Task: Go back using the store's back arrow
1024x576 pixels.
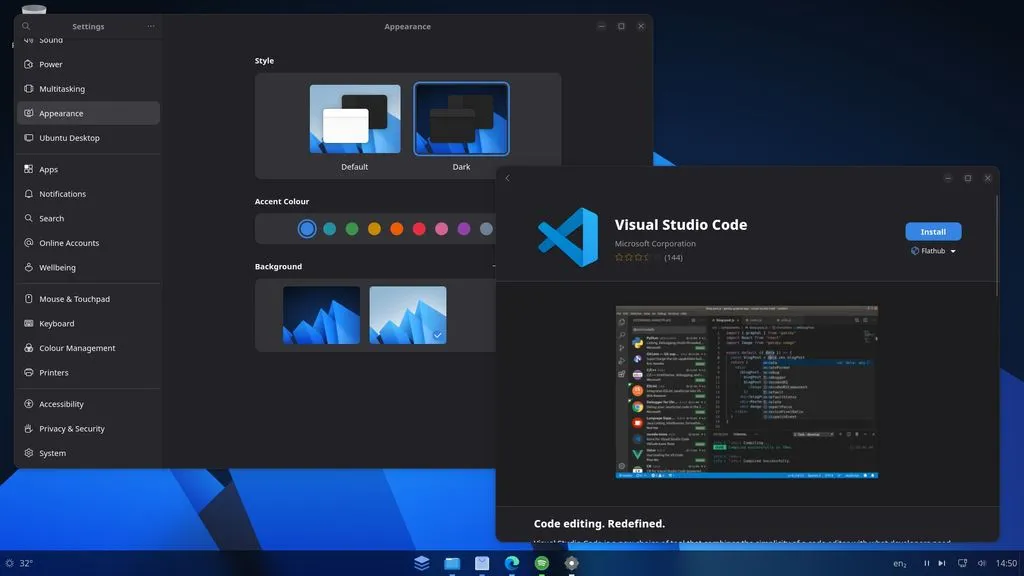Action: tap(507, 177)
